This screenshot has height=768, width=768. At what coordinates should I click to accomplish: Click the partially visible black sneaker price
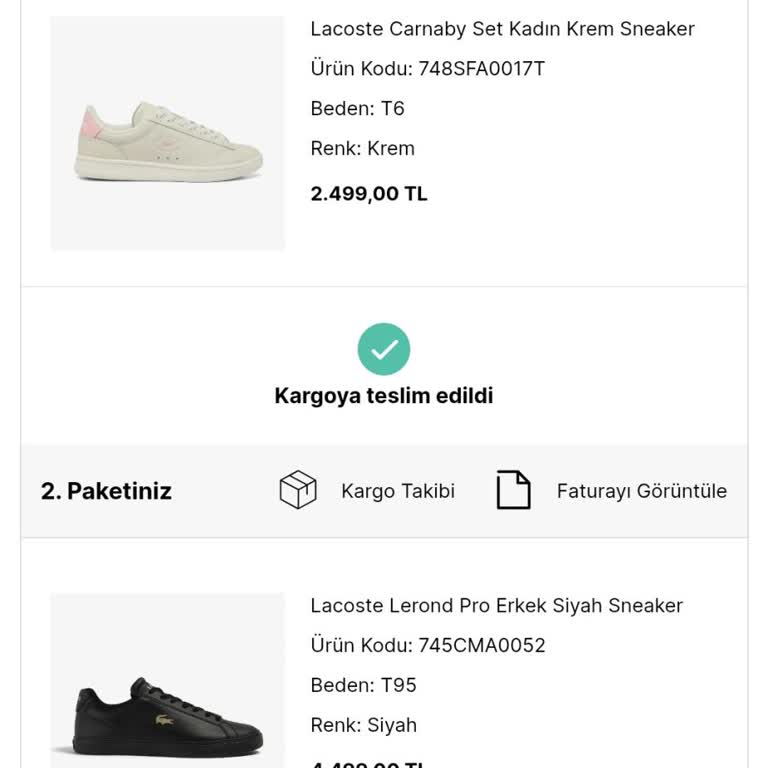point(369,764)
